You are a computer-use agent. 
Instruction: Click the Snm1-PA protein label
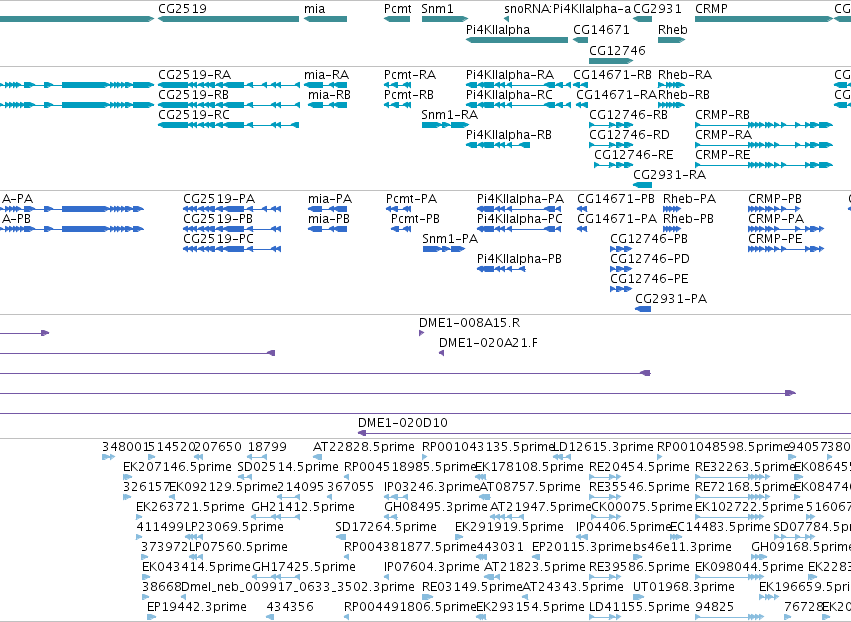tap(450, 239)
